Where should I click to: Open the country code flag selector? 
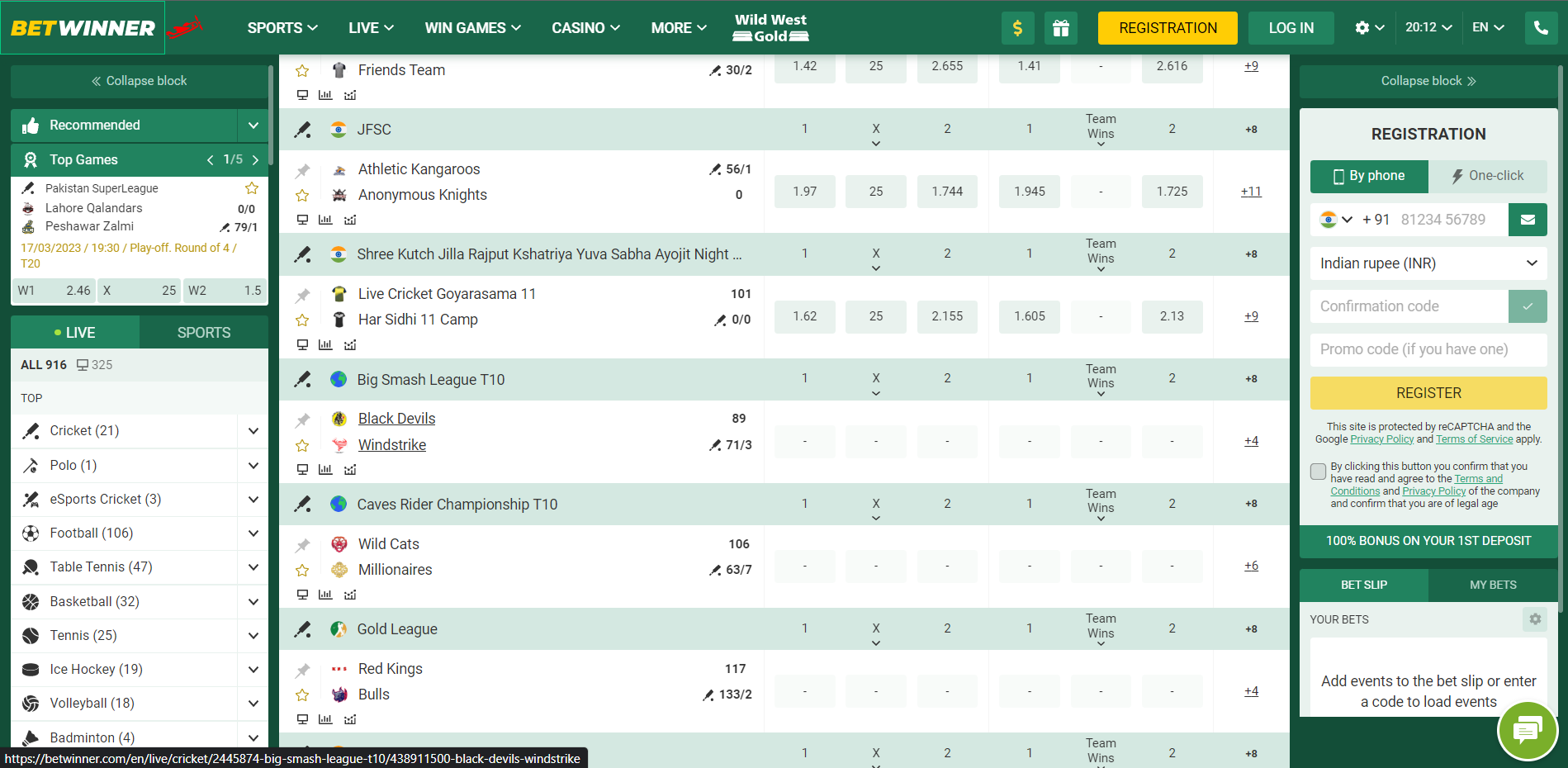(1336, 220)
